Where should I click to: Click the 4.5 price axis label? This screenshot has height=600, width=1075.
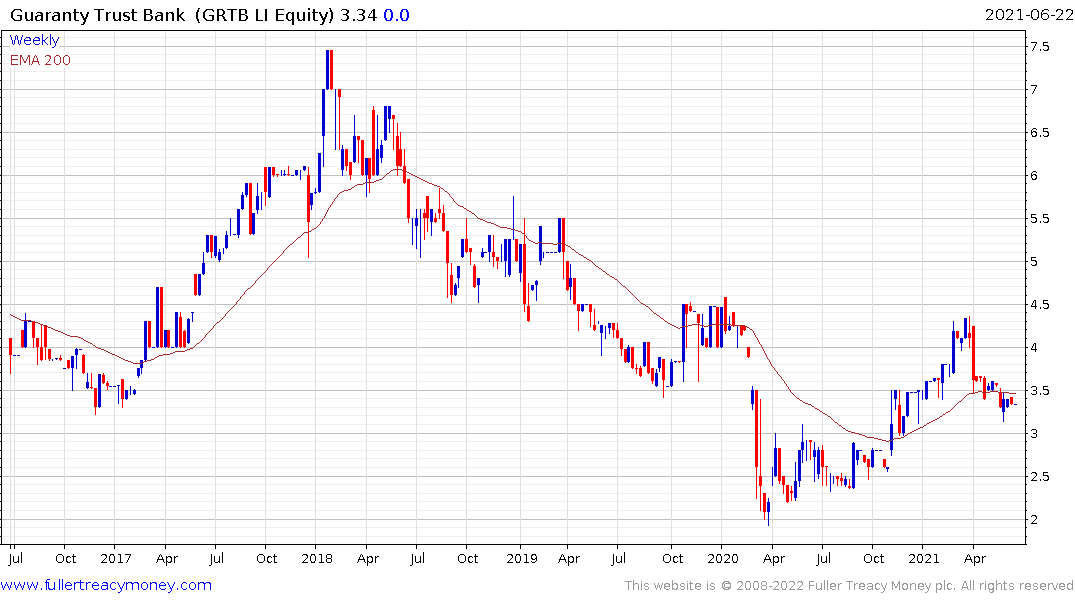coord(1039,304)
